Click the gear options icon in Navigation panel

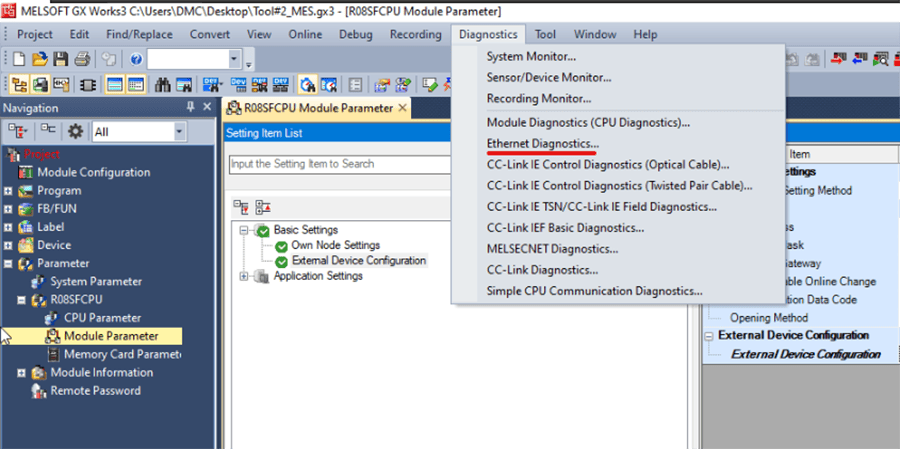click(x=75, y=131)
